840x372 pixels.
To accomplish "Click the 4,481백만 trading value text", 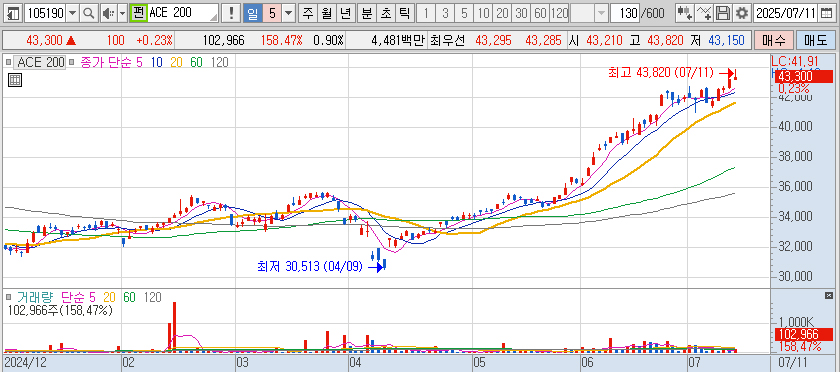I will click(397, 40).
